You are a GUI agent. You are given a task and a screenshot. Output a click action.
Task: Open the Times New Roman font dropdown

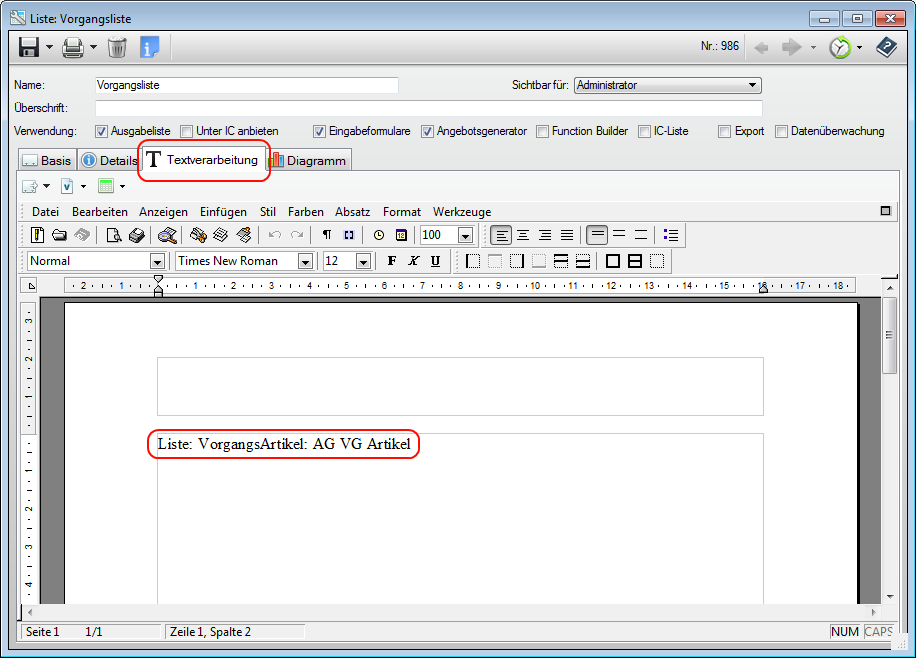[x=305, y=260]
